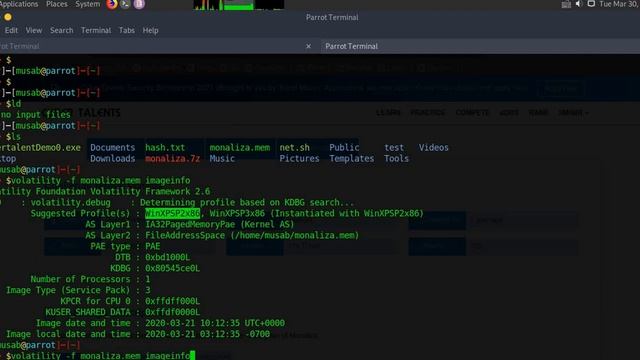Click hash.txt in the ls output

[165, 147]
